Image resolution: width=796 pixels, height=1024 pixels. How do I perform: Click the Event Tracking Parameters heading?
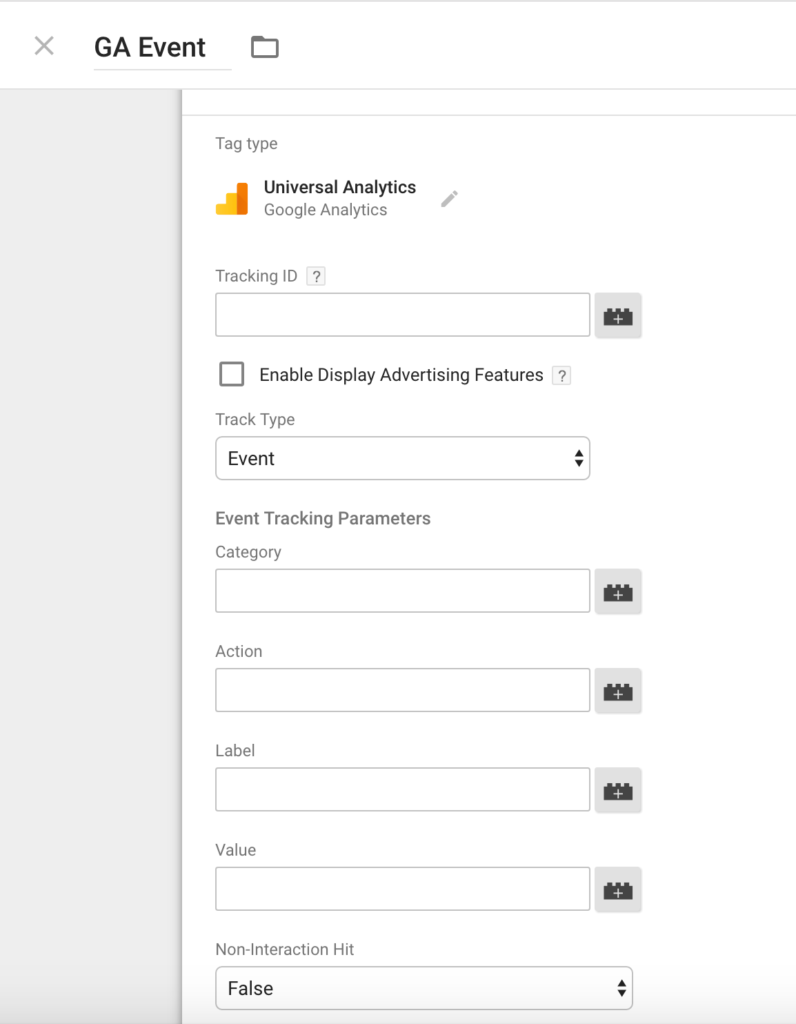[323, 519]
